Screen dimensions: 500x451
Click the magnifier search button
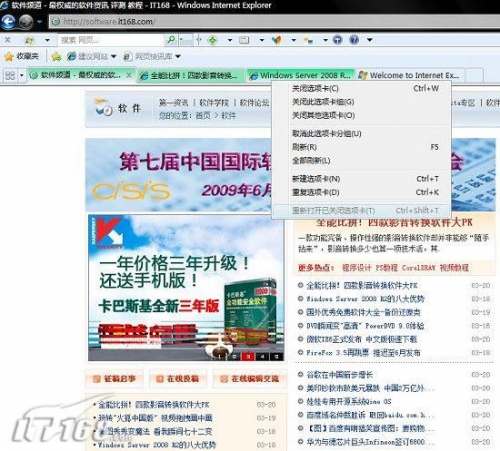tap(171, 40)
